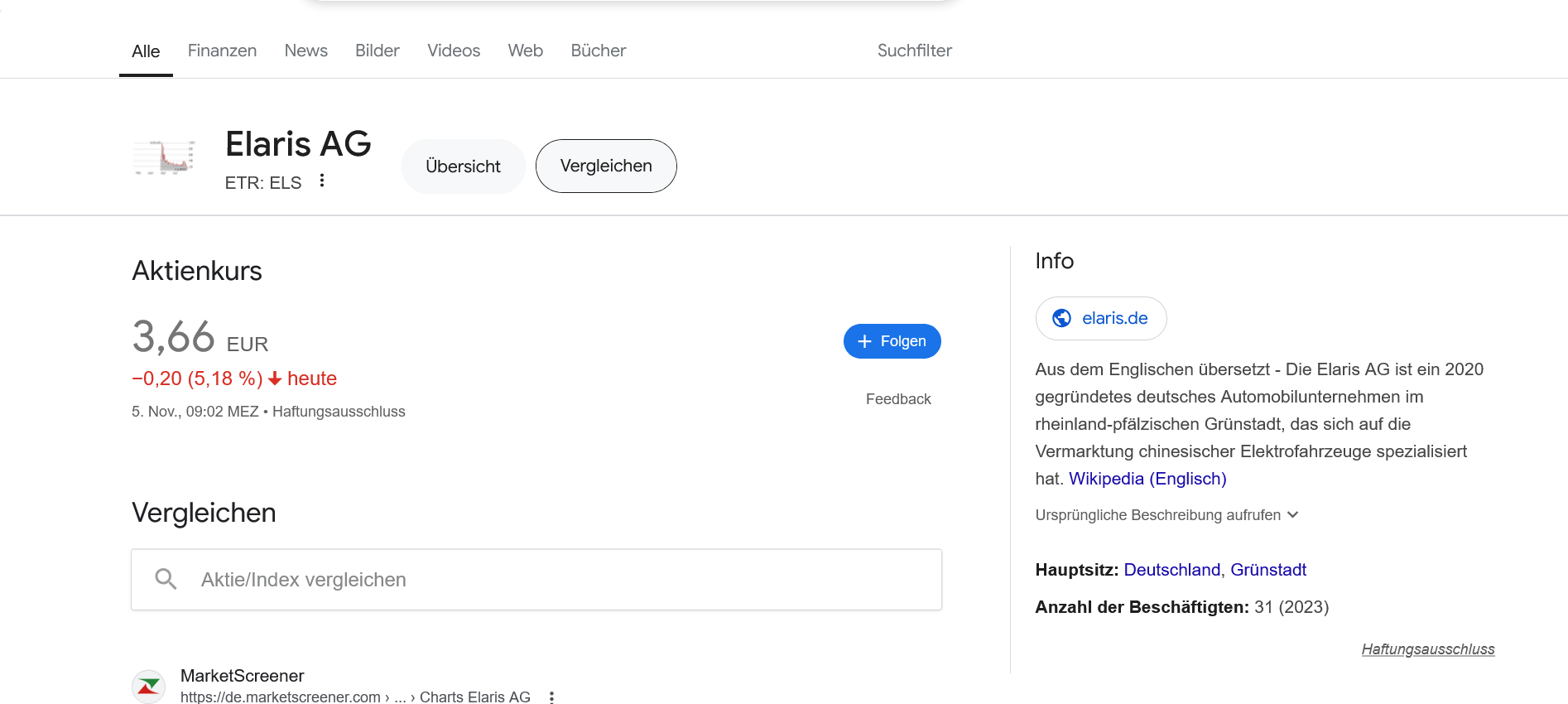Select the Vergleichen pill button
Screen dimensions: 1568x704
click(606, 166)
